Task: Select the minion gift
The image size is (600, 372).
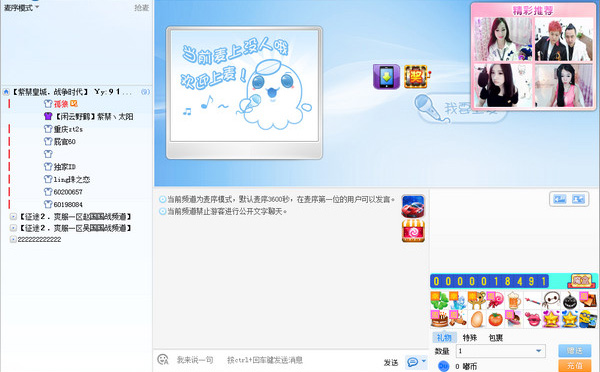Action: [588, 319]
